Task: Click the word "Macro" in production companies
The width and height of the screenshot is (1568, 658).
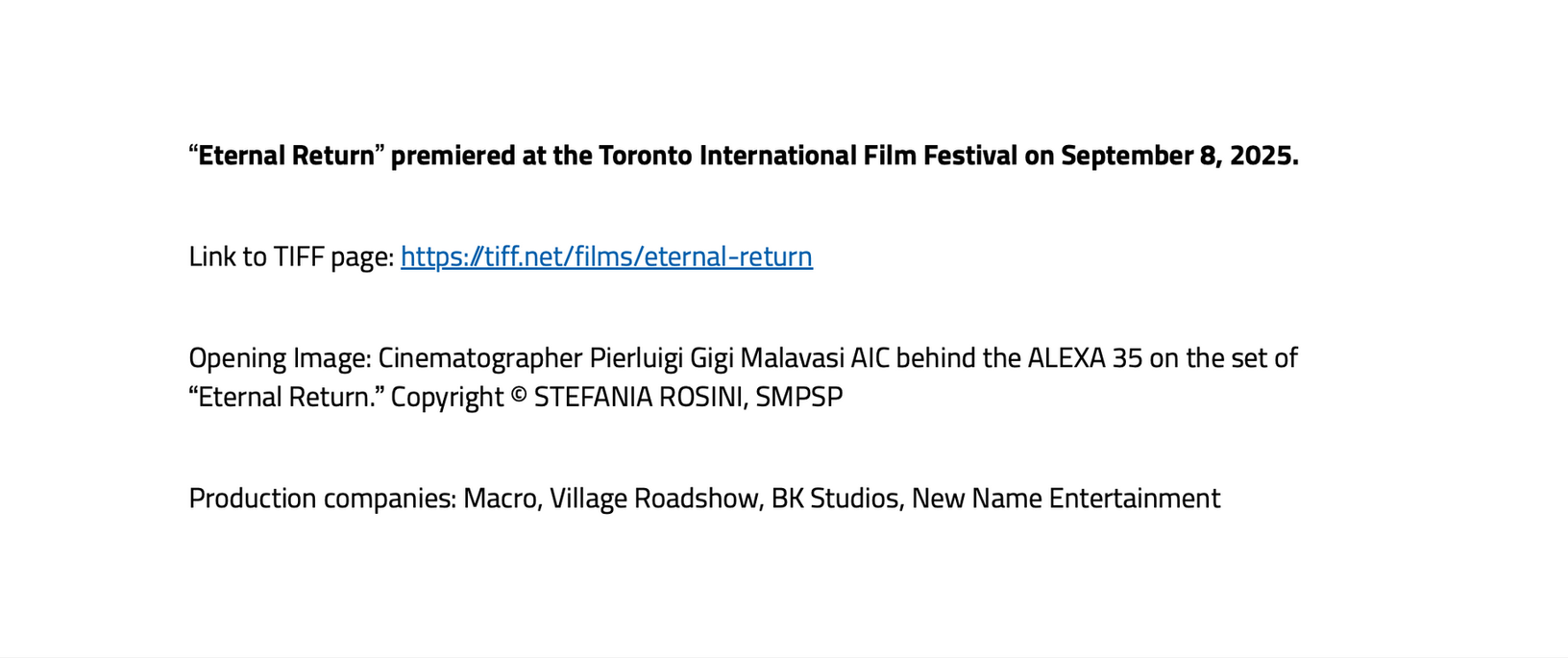Action: click(502, 499)
